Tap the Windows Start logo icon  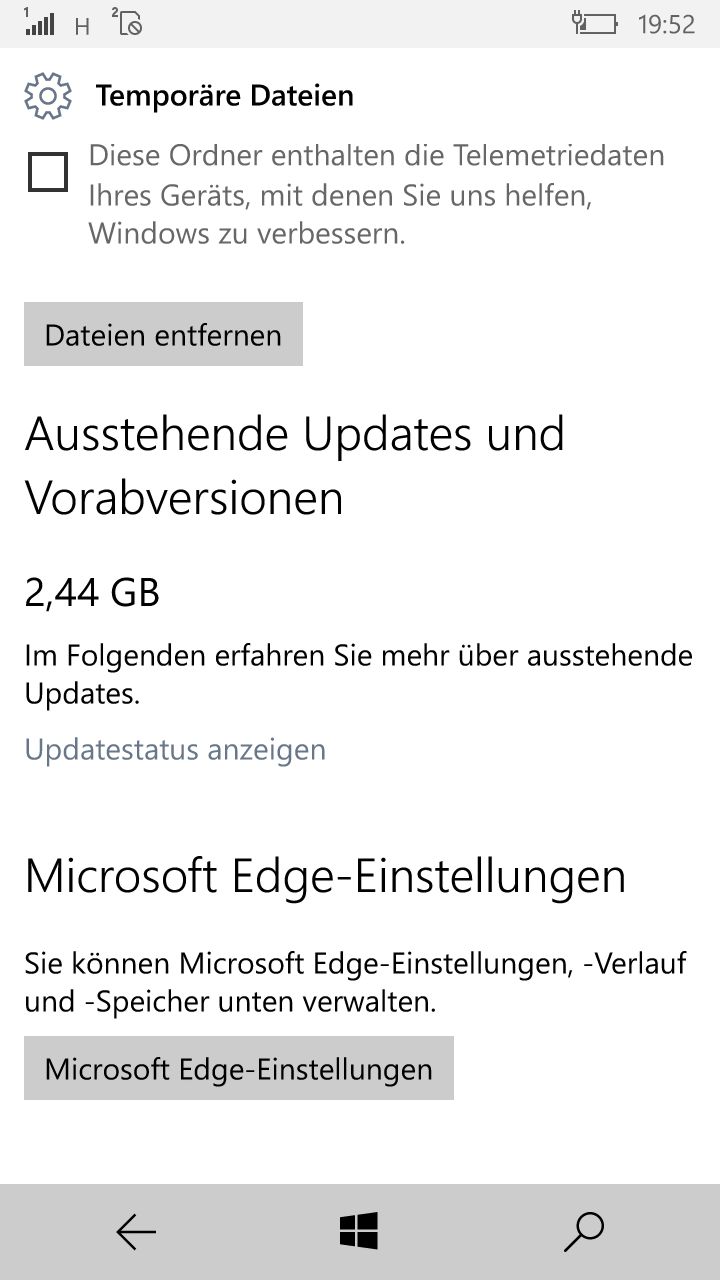click(359, 1231)
